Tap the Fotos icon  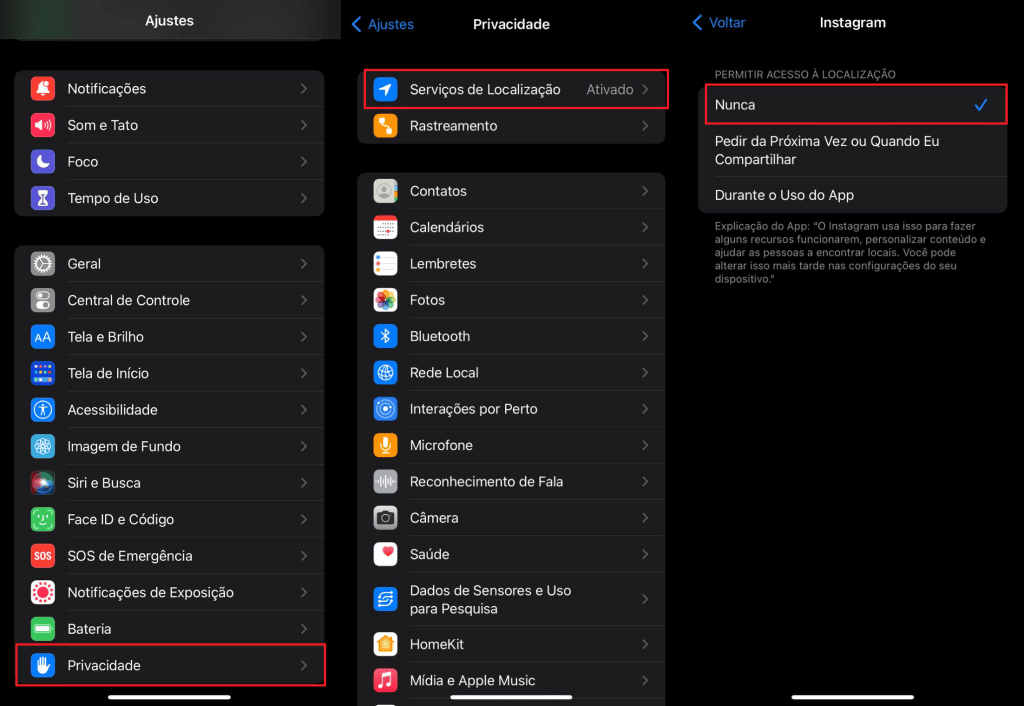tap(385, 300)
